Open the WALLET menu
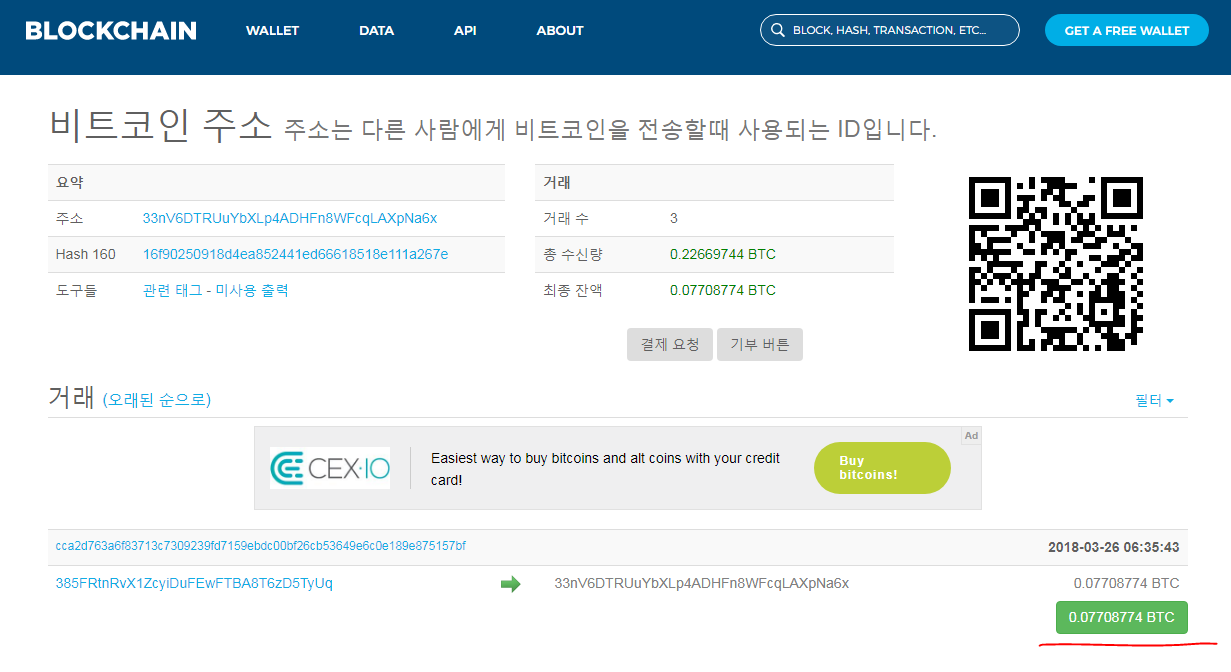The height and width of the screenshot is (672, 1231). (271, 30)
